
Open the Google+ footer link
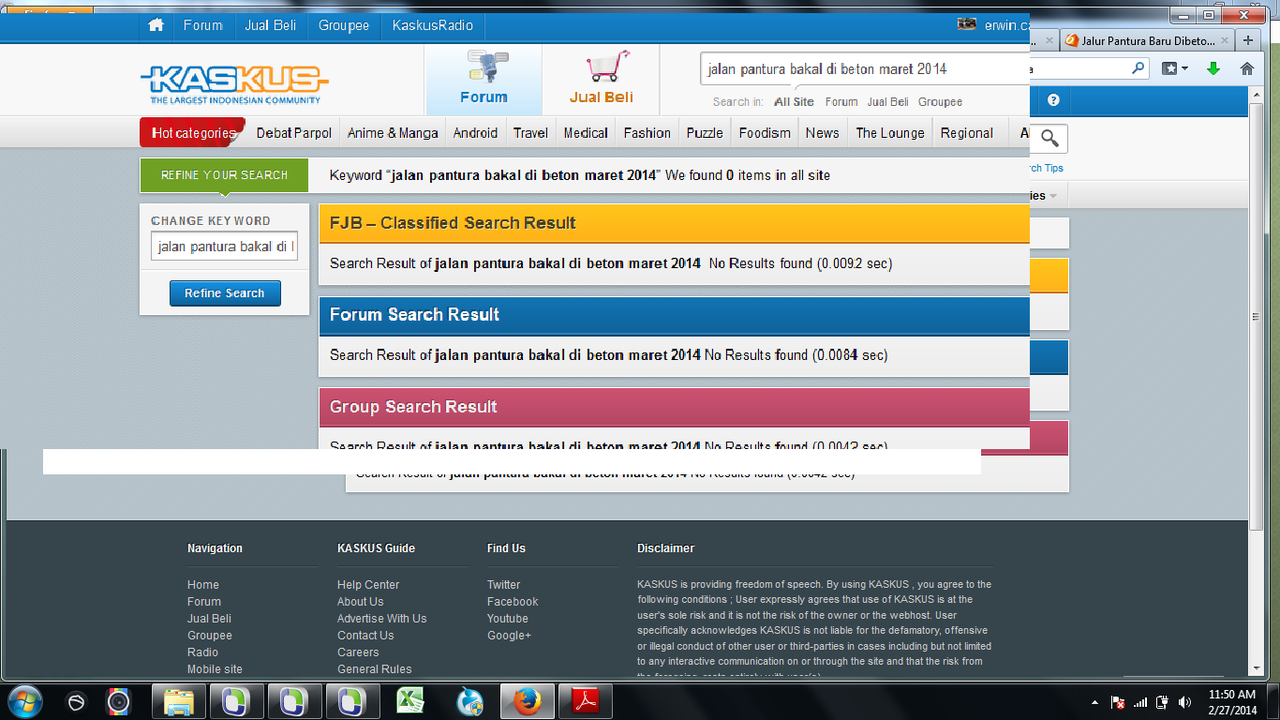pos(510,636)
